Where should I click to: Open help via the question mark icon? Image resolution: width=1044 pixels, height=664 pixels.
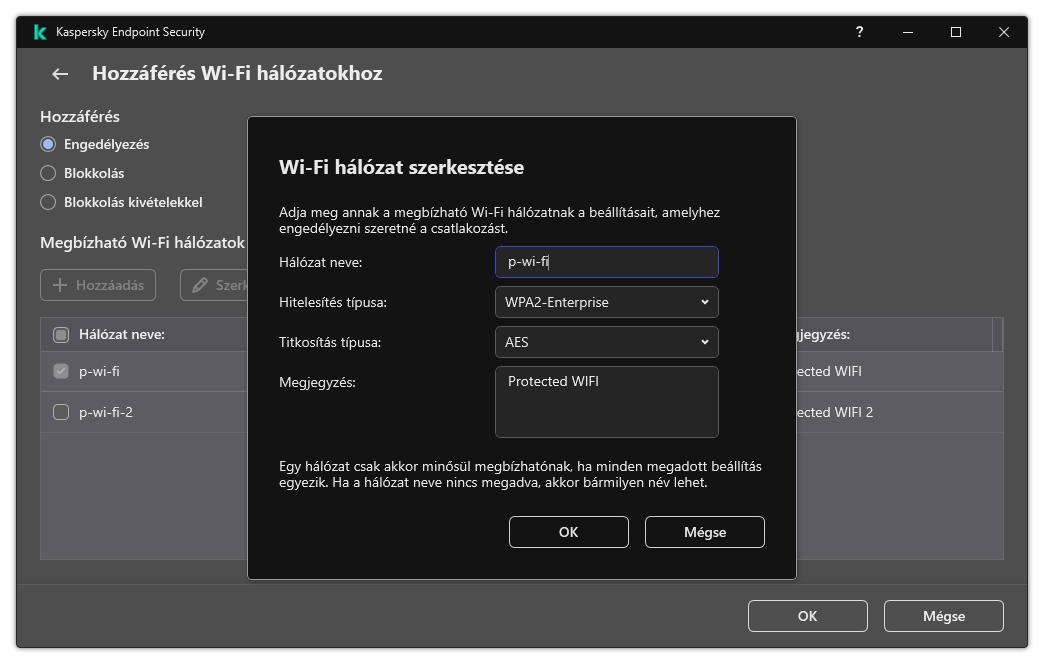click(x=860, y=32)
